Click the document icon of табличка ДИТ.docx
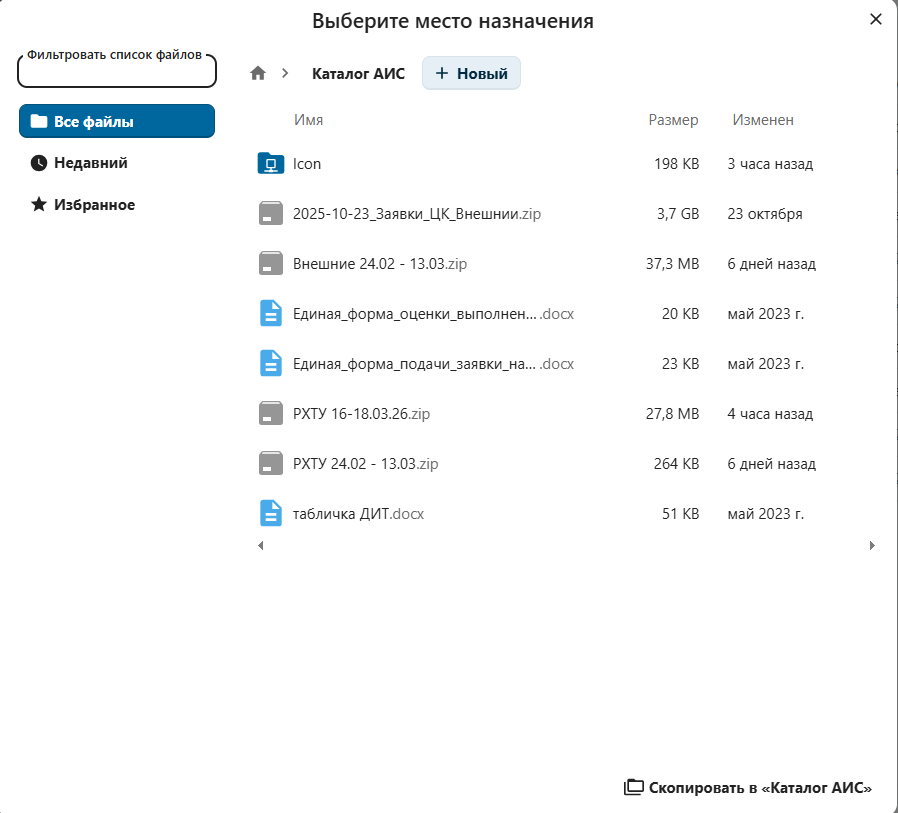Image resolution: width=898 pixels, height=813 pixels. [x=271, y=514]
